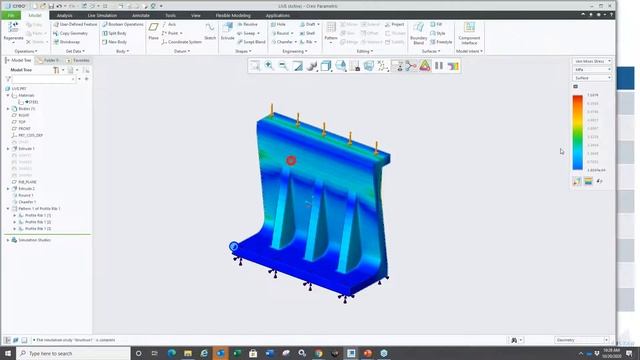Image resolution: width=640 pixels, height=360 pixels.
Task: Click the Zoom Out magnifier icon
Action: (283, 66)
